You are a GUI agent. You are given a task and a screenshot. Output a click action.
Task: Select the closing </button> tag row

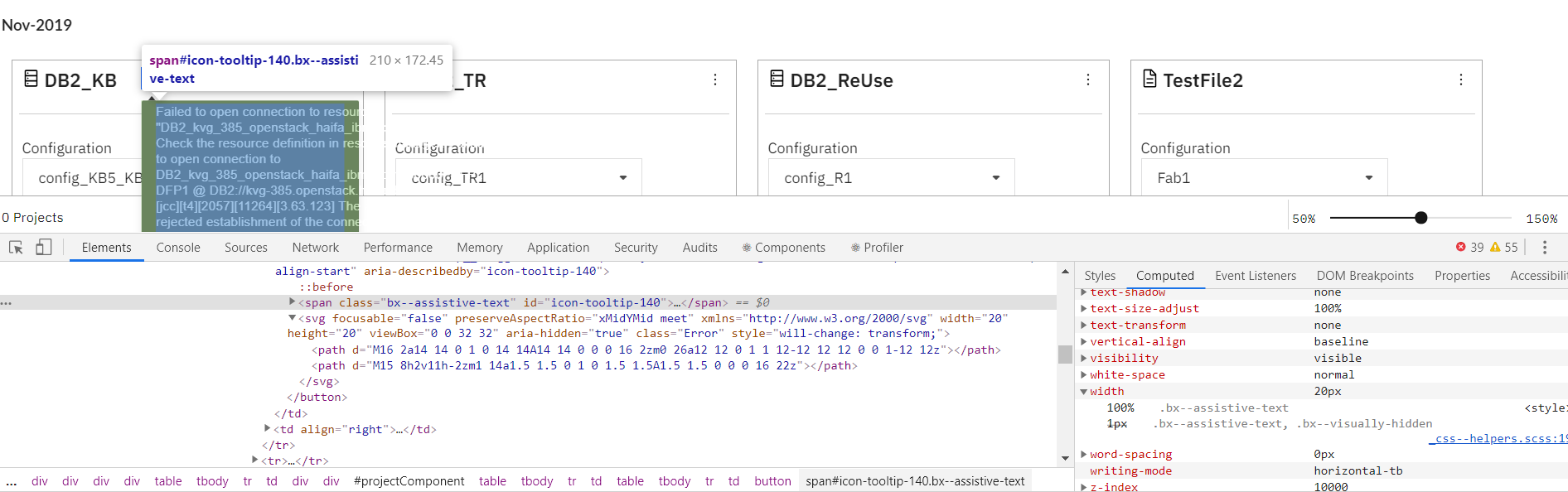pos(317,397)
